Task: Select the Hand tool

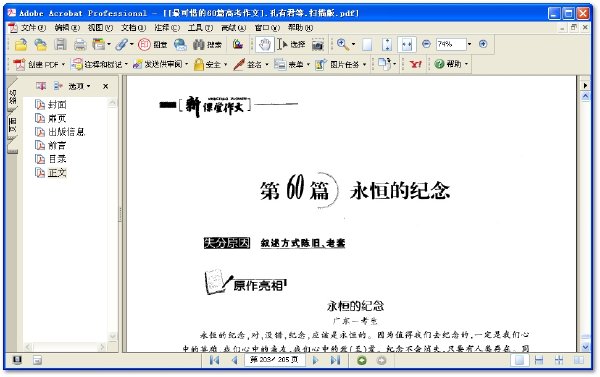Action: pyautogui.click(x=264, y=45)
